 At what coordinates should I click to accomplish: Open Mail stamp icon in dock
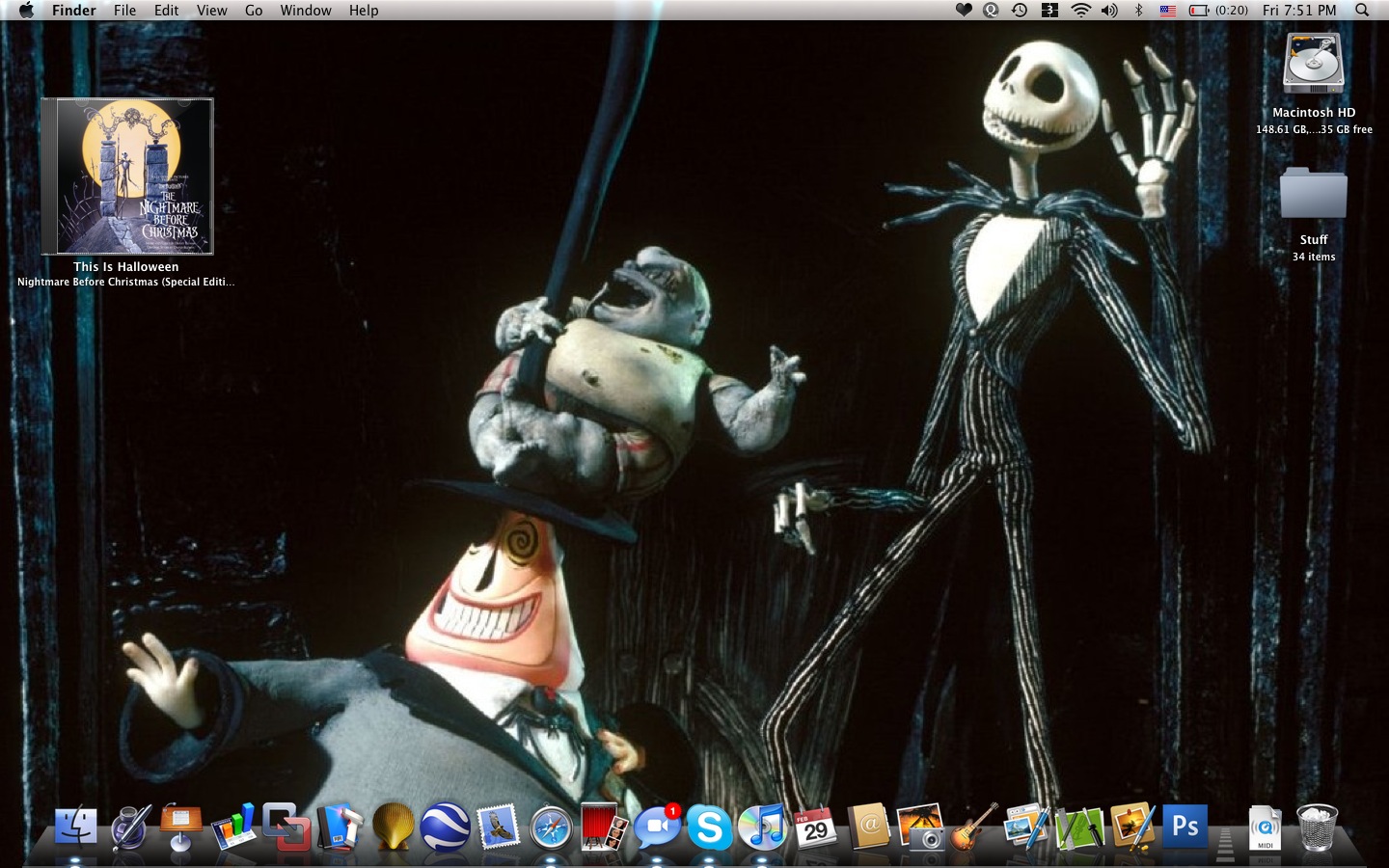click(498, 827)
